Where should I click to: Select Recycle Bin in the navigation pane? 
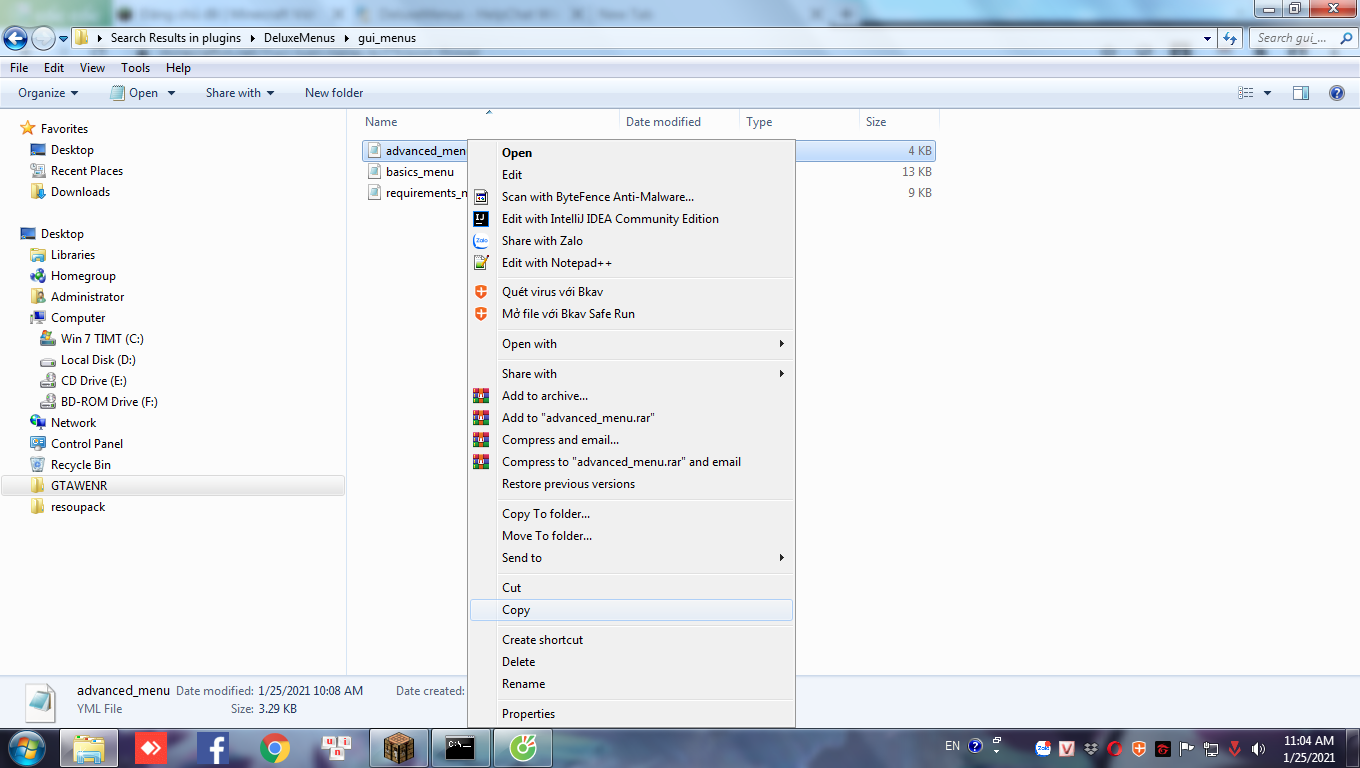[81, 465]
